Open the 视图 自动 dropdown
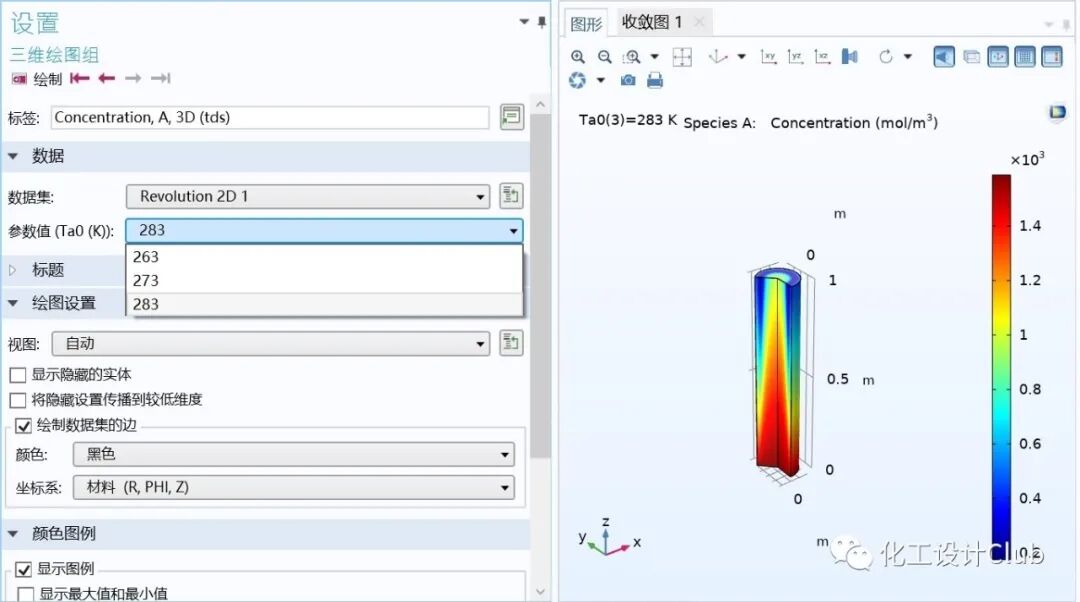The width and height of the screenshot is (1080, 602). [270, 344]
